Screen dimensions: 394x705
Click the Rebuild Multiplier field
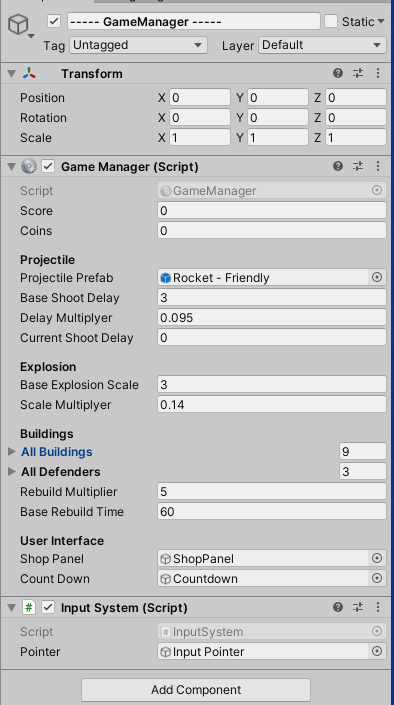click(272, 492)
